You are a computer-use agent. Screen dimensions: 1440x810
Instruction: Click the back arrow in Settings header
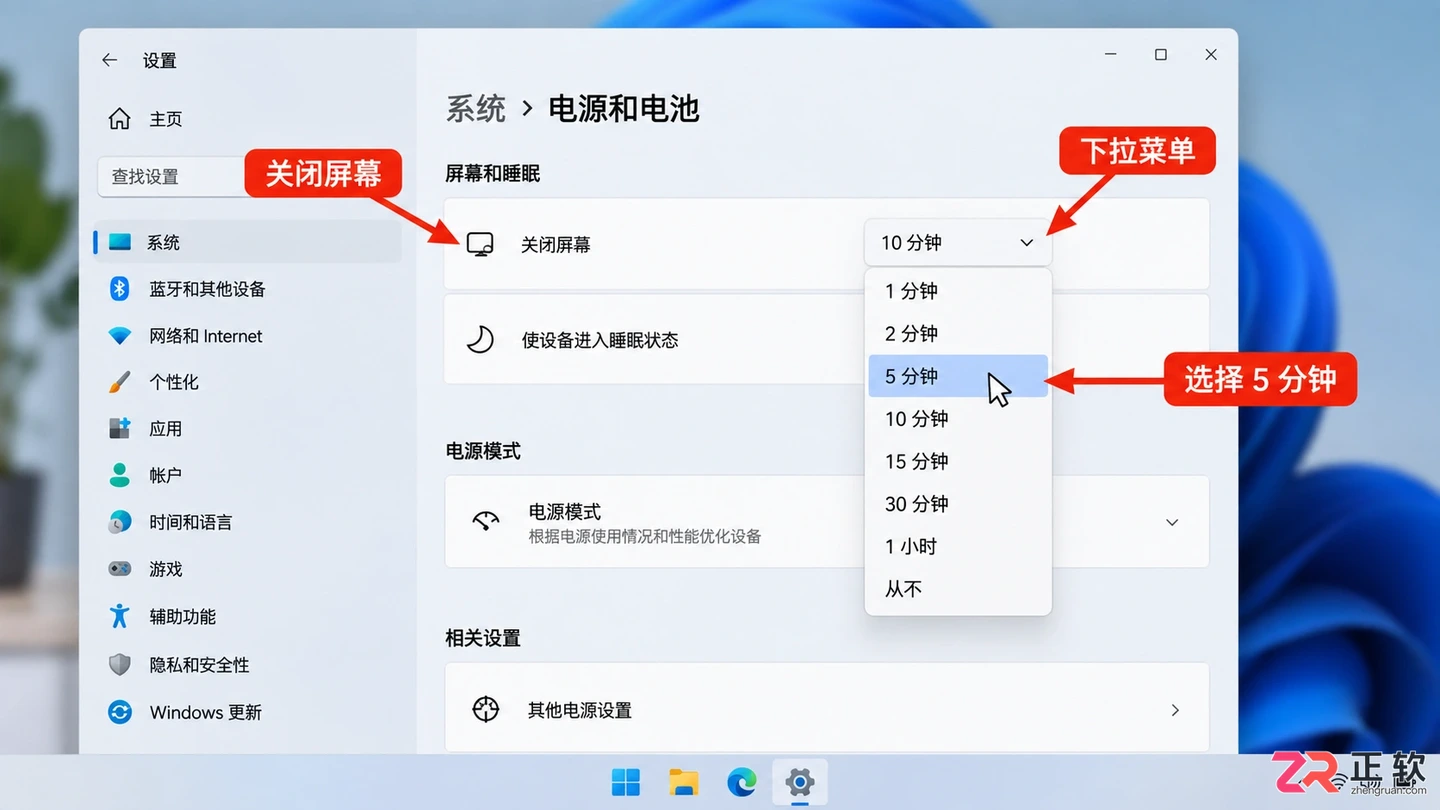(x=109, y=60)
